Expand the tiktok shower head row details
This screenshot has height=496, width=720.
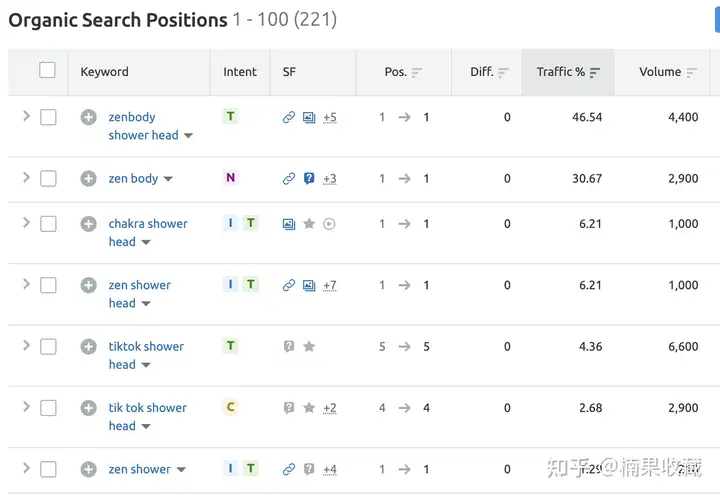(x=26, y=345)
